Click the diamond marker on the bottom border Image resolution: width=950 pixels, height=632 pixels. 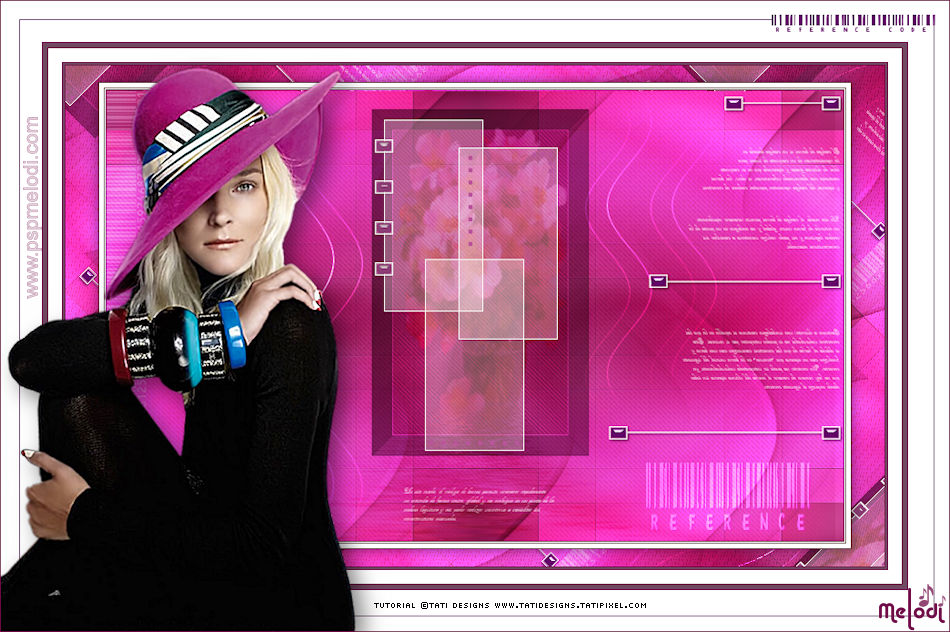point(548,559)
